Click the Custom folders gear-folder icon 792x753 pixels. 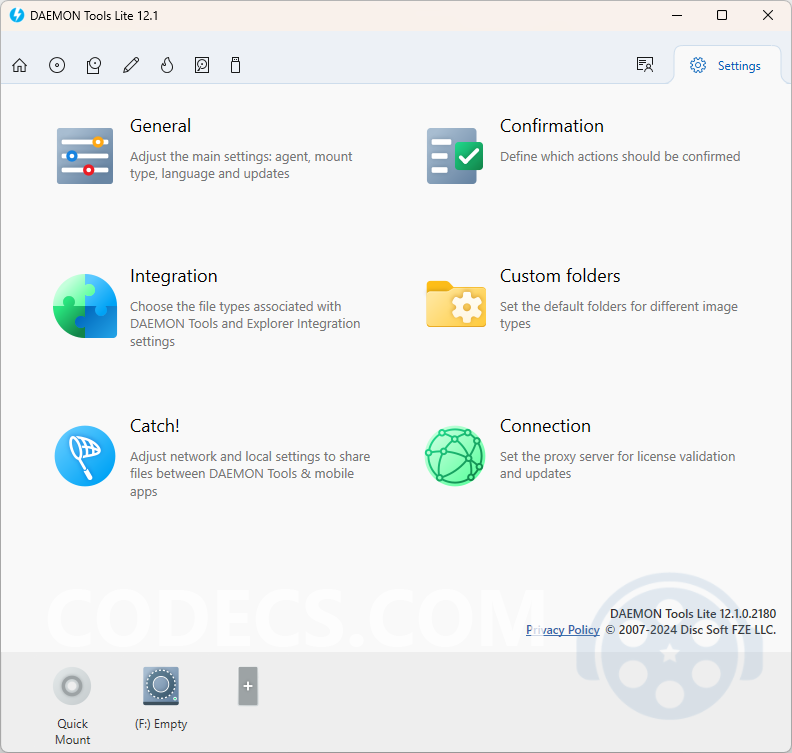[x=456, y=304]
